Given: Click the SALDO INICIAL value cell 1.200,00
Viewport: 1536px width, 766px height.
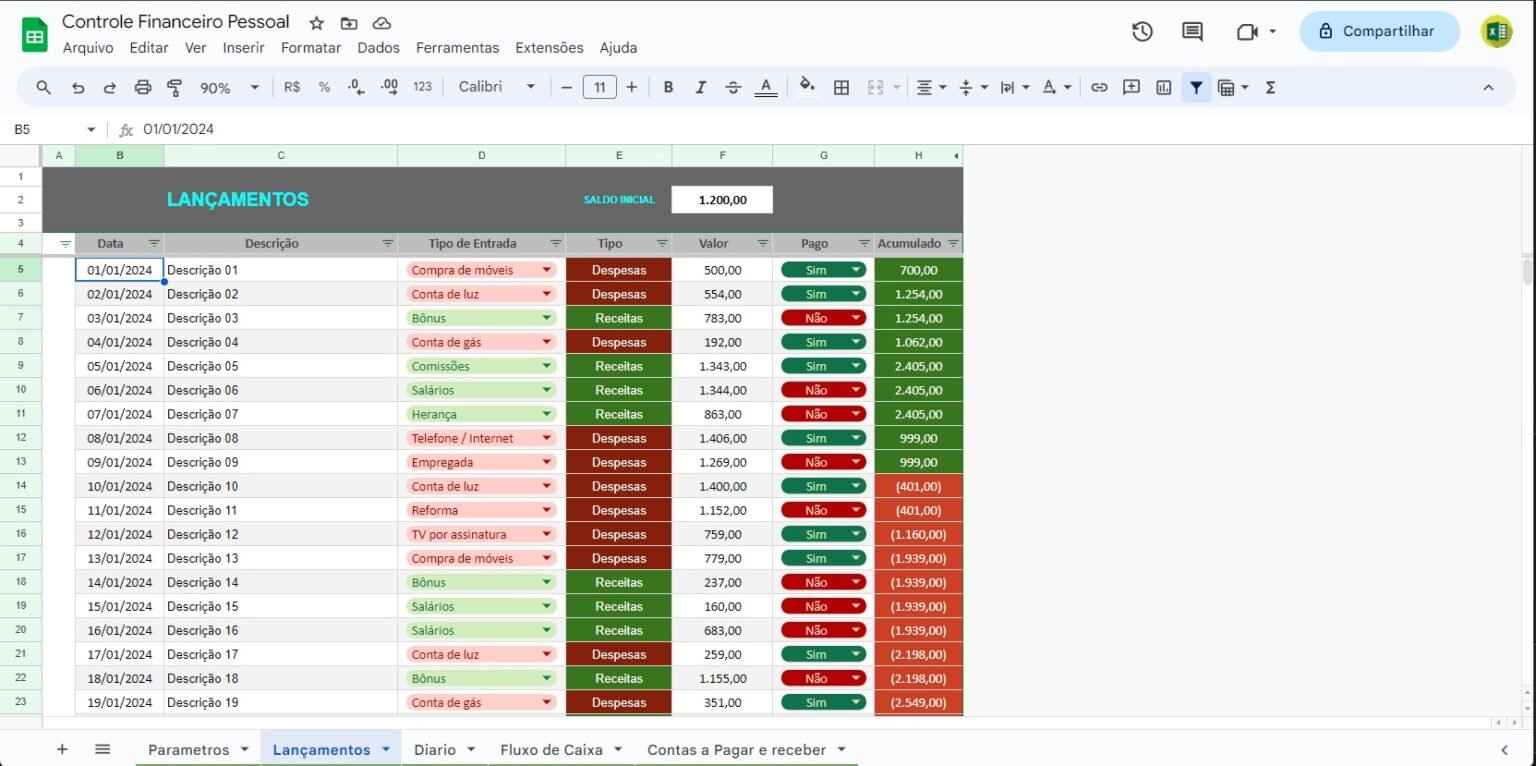Looking at the screenshot, I should (x=722, y=199).
